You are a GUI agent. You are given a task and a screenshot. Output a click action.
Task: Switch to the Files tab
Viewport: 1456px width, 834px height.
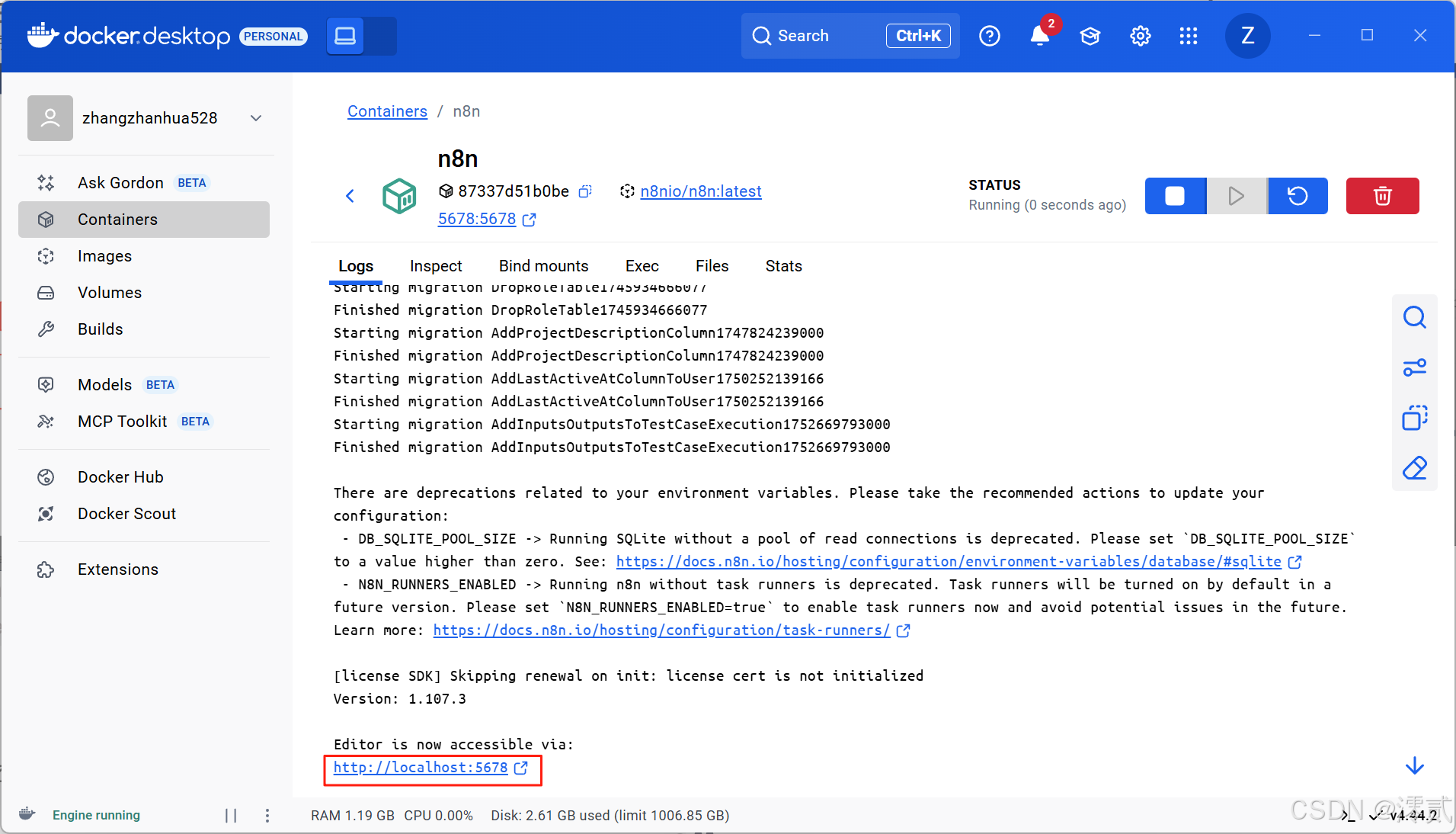pyautogui.click(x=712, y=266)
